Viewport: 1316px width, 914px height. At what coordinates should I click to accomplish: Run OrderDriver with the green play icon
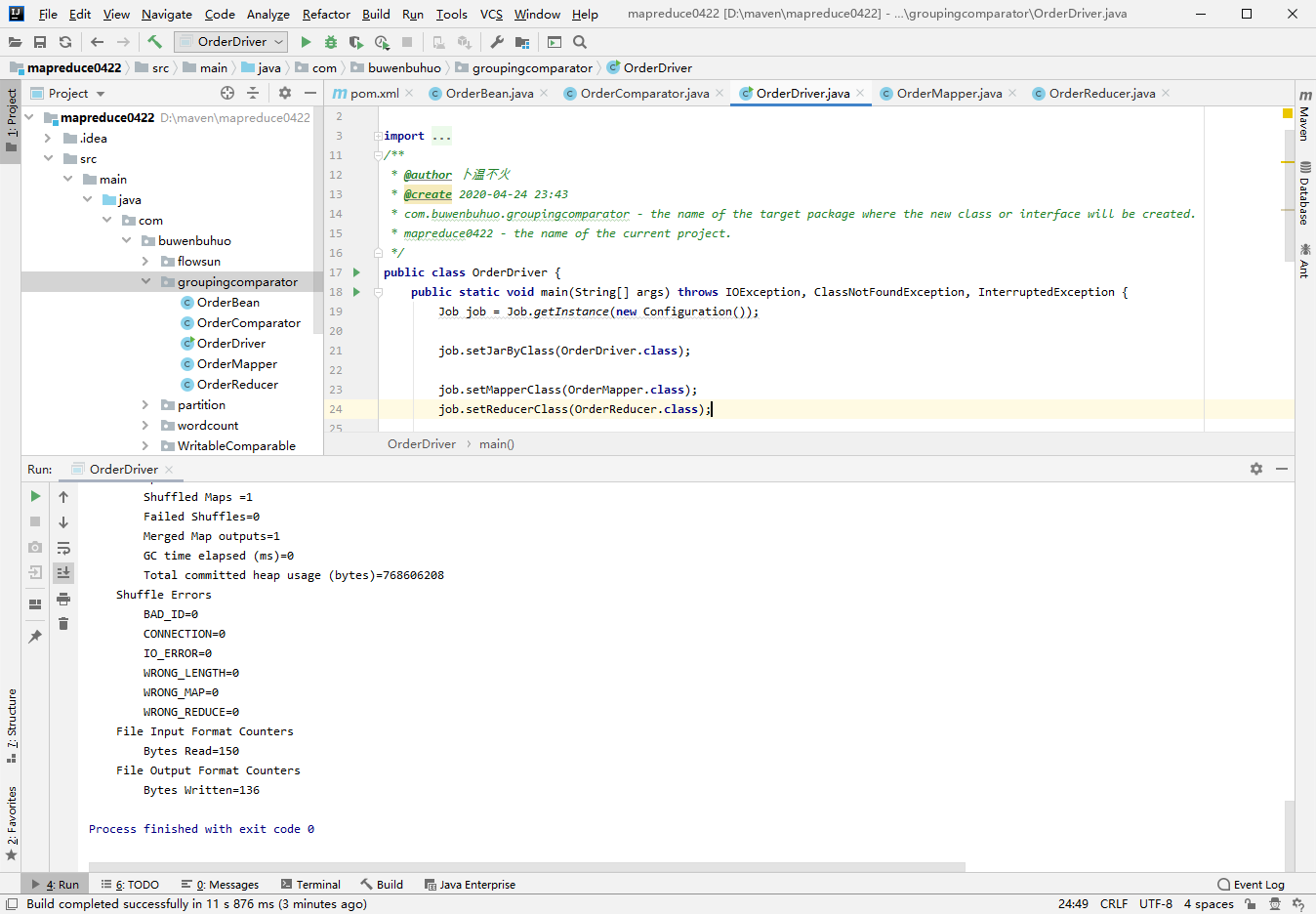pyautogui.click(x=306, y=42)
